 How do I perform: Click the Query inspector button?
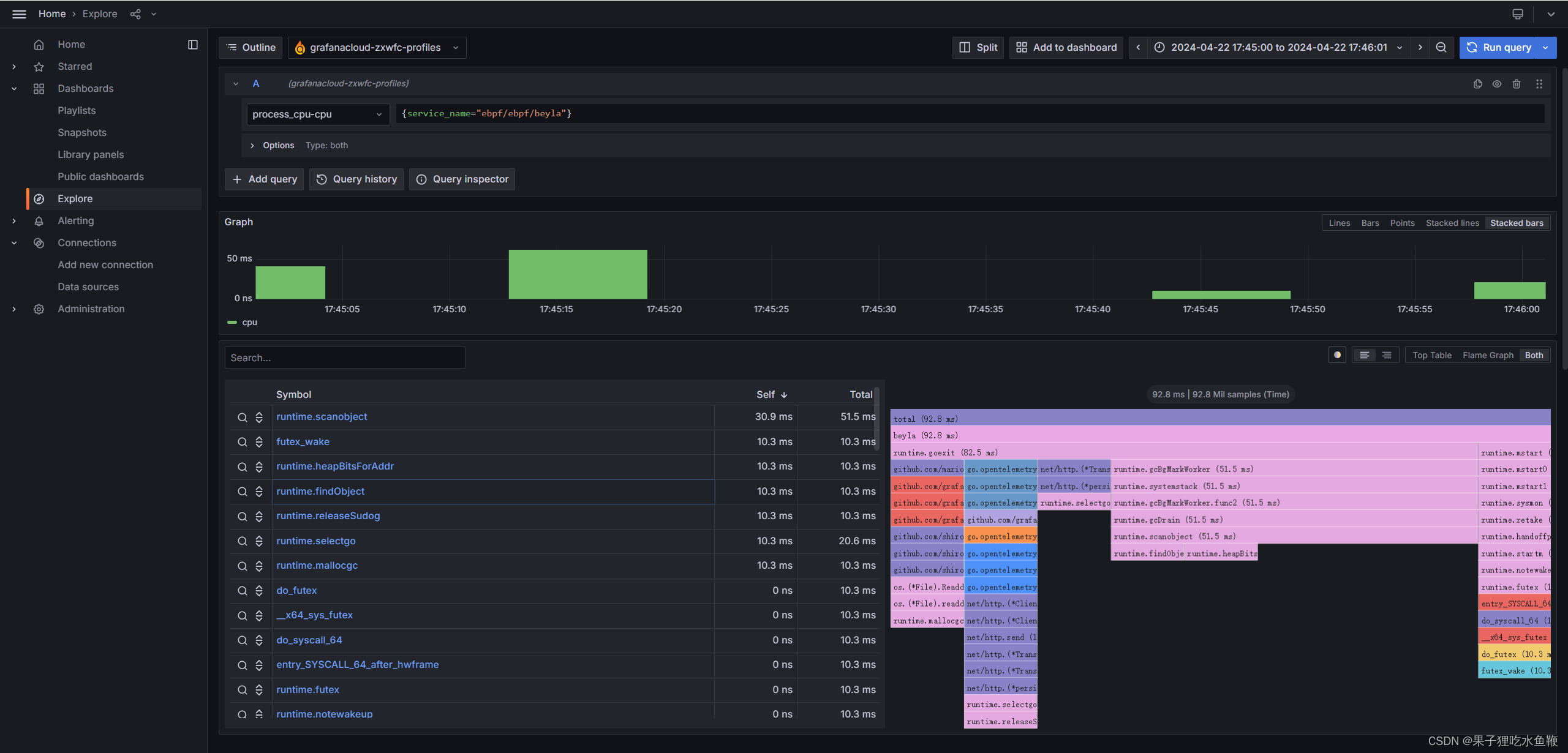pos(462,179)
